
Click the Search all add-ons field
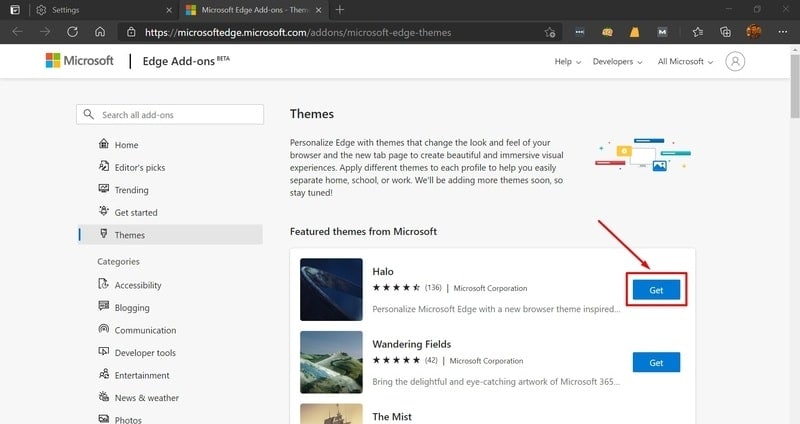170,114
